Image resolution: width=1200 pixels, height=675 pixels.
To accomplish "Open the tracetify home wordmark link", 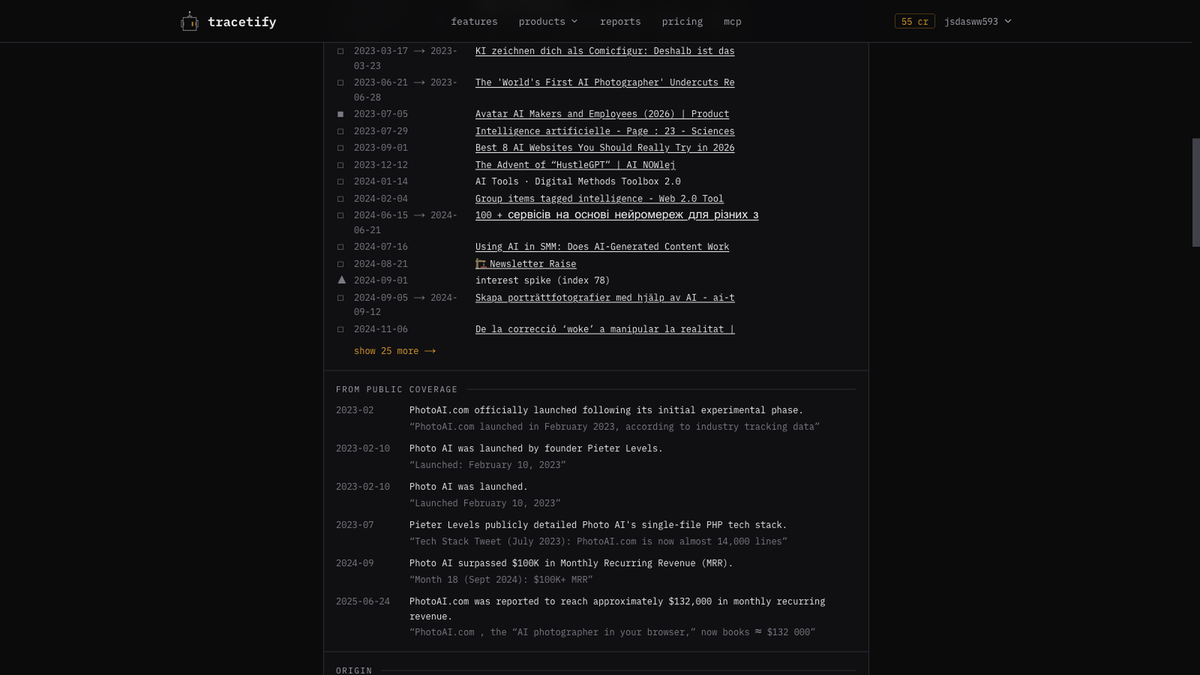I will [x=242, y=21].
